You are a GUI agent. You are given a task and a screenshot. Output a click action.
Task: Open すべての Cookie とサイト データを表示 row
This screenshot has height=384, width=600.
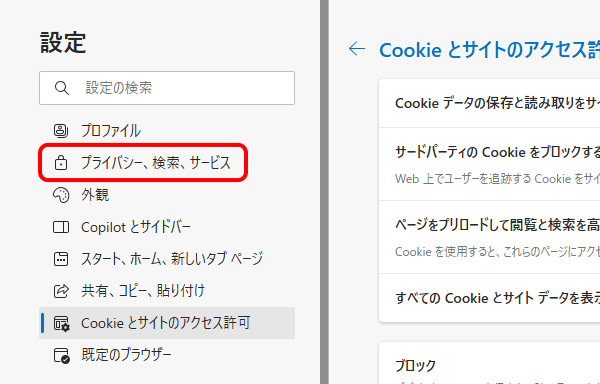tap(489, 298)
